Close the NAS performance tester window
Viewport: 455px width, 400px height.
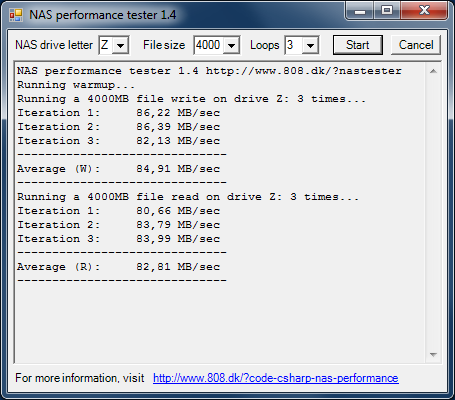click(424, 11)
